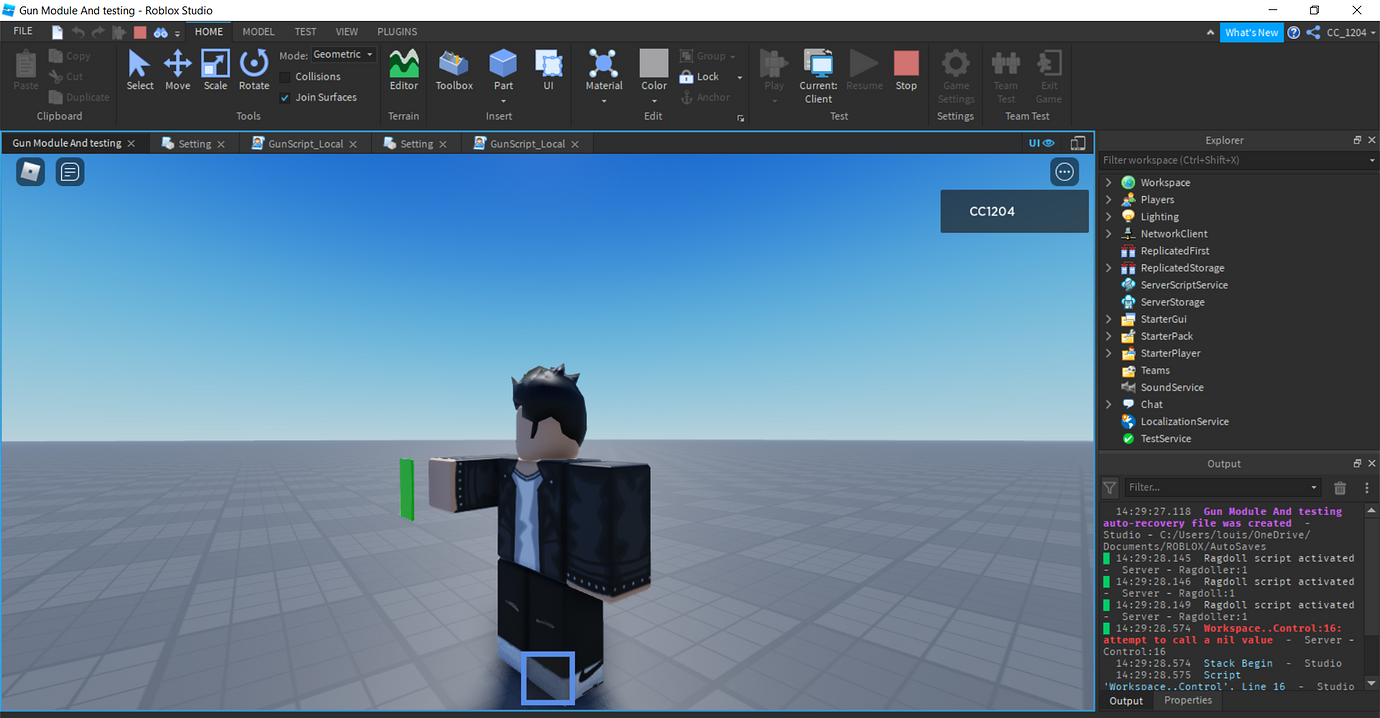The image size is (1380, 718).
Task: Select Lighting in Explorer
Action: (1159, 217)
